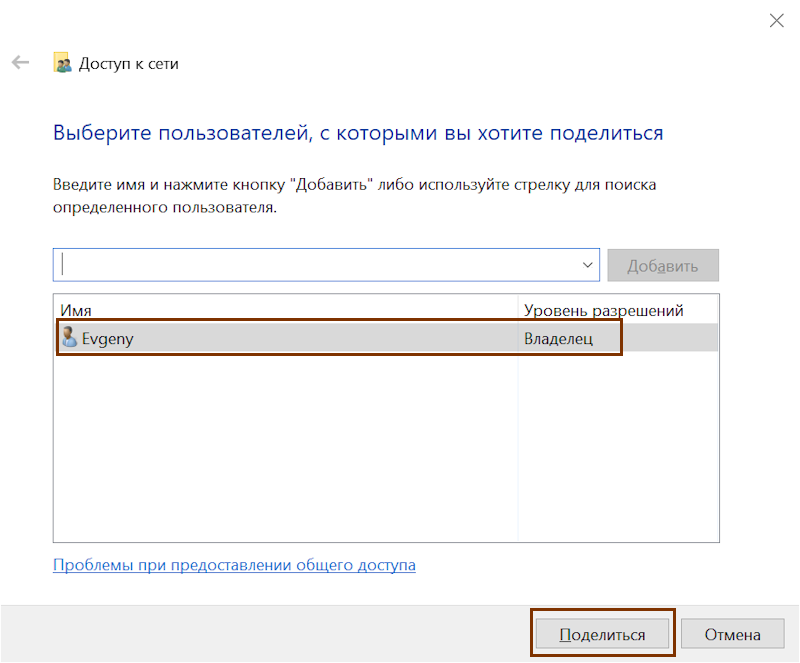The width and height of the screenshot is (800, 663).
Task: Close the Доступ к сети window
Action: point(775,20)
